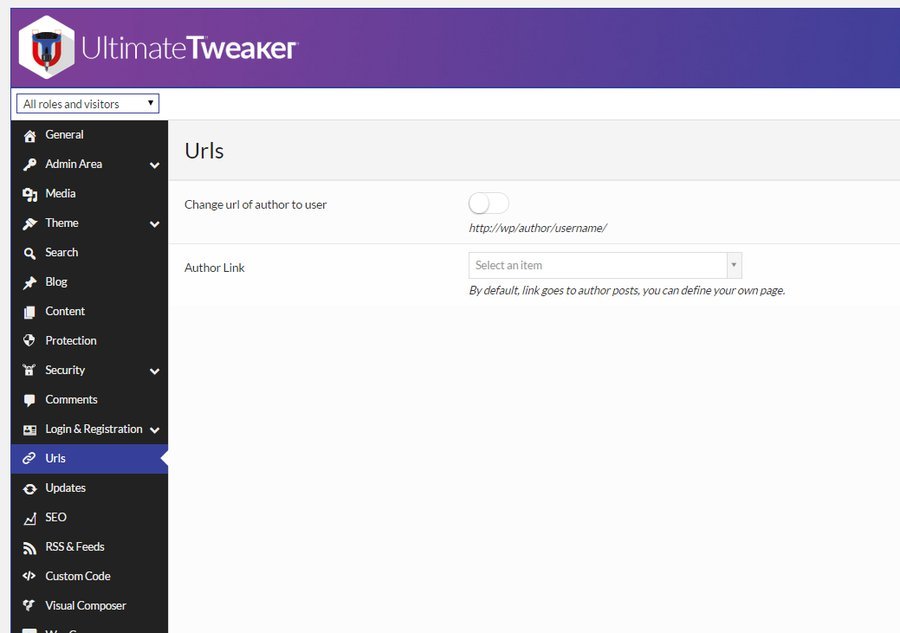Click the Security menu label
This screenshot has width=900, height=633.
click(65, 370)
